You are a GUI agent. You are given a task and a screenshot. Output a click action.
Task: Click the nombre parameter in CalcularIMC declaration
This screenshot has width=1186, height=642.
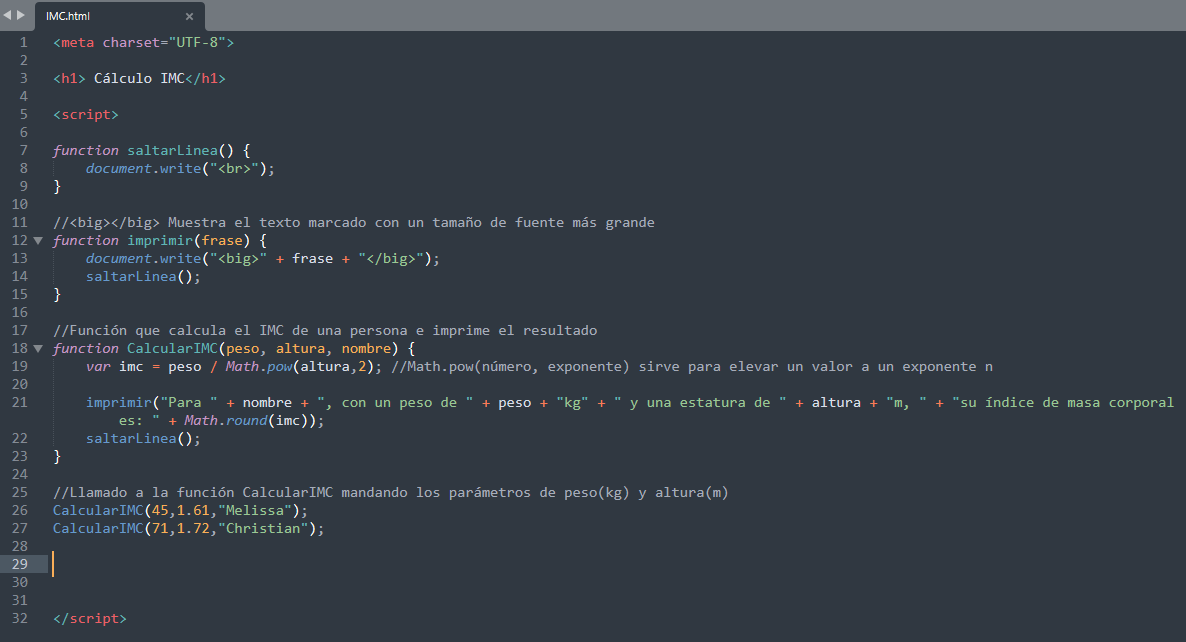366,349
